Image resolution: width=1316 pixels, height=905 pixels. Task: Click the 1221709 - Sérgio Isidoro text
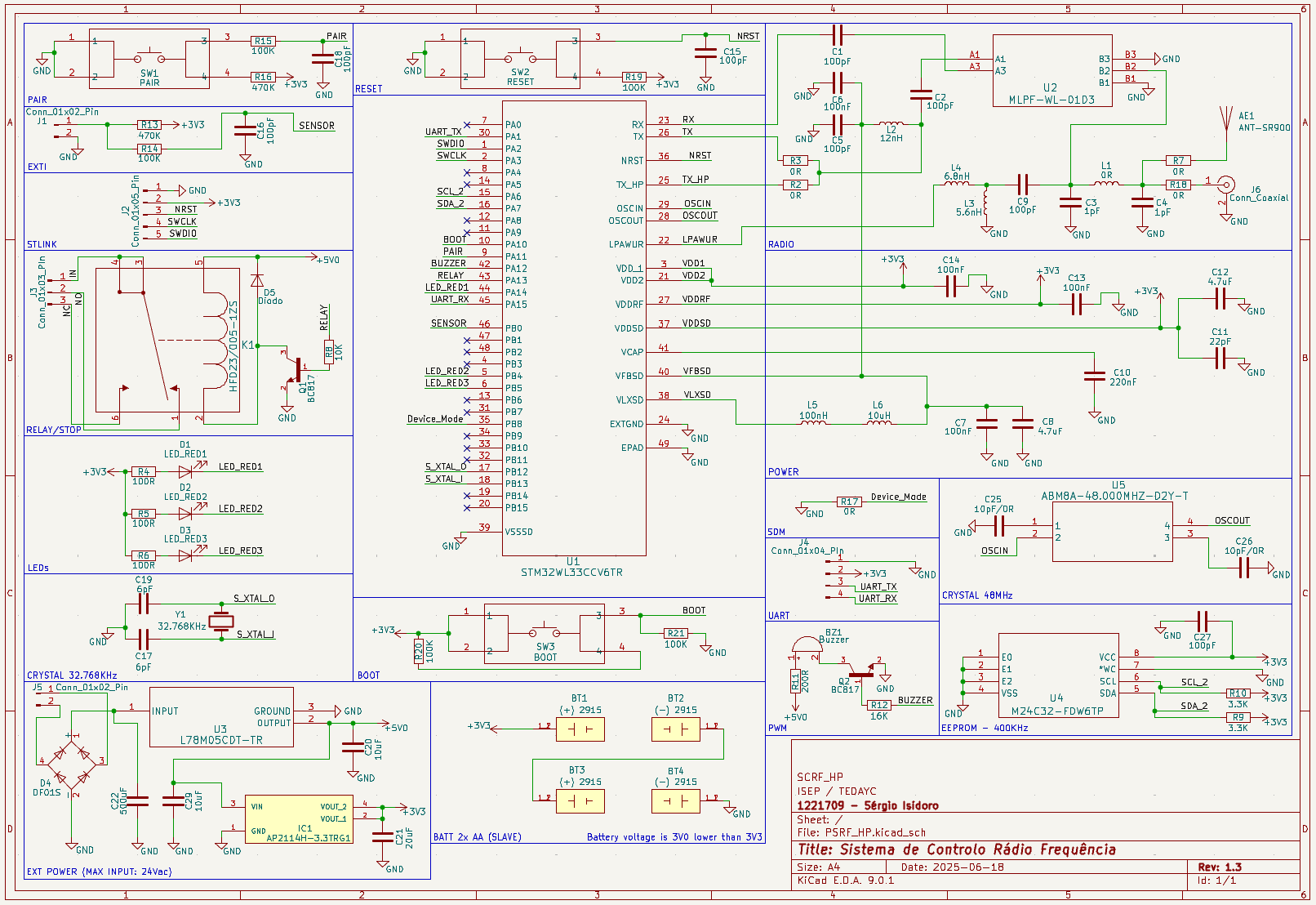(868, 805)
